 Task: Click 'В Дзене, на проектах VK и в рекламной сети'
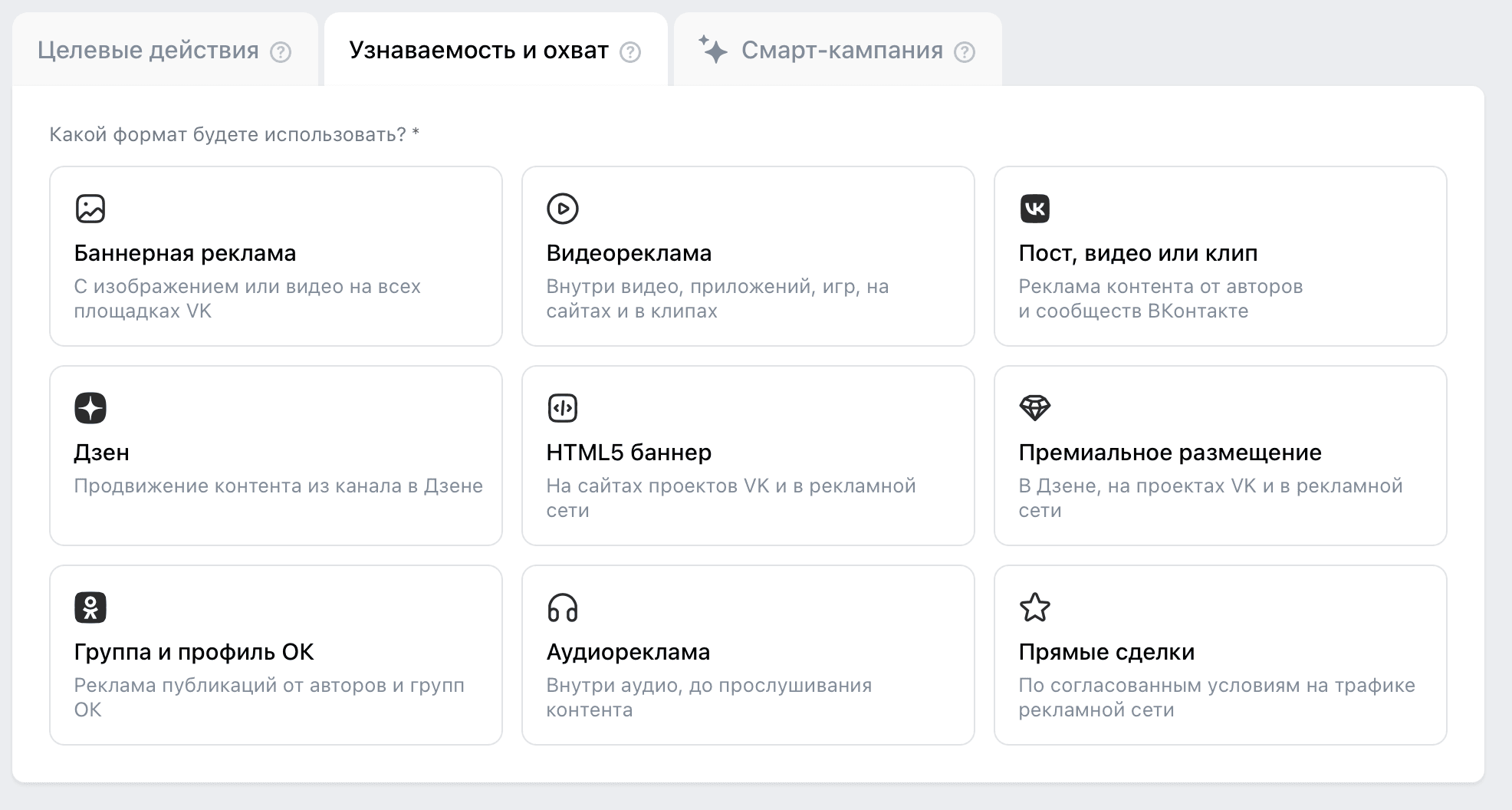[x=1211, y=498]
